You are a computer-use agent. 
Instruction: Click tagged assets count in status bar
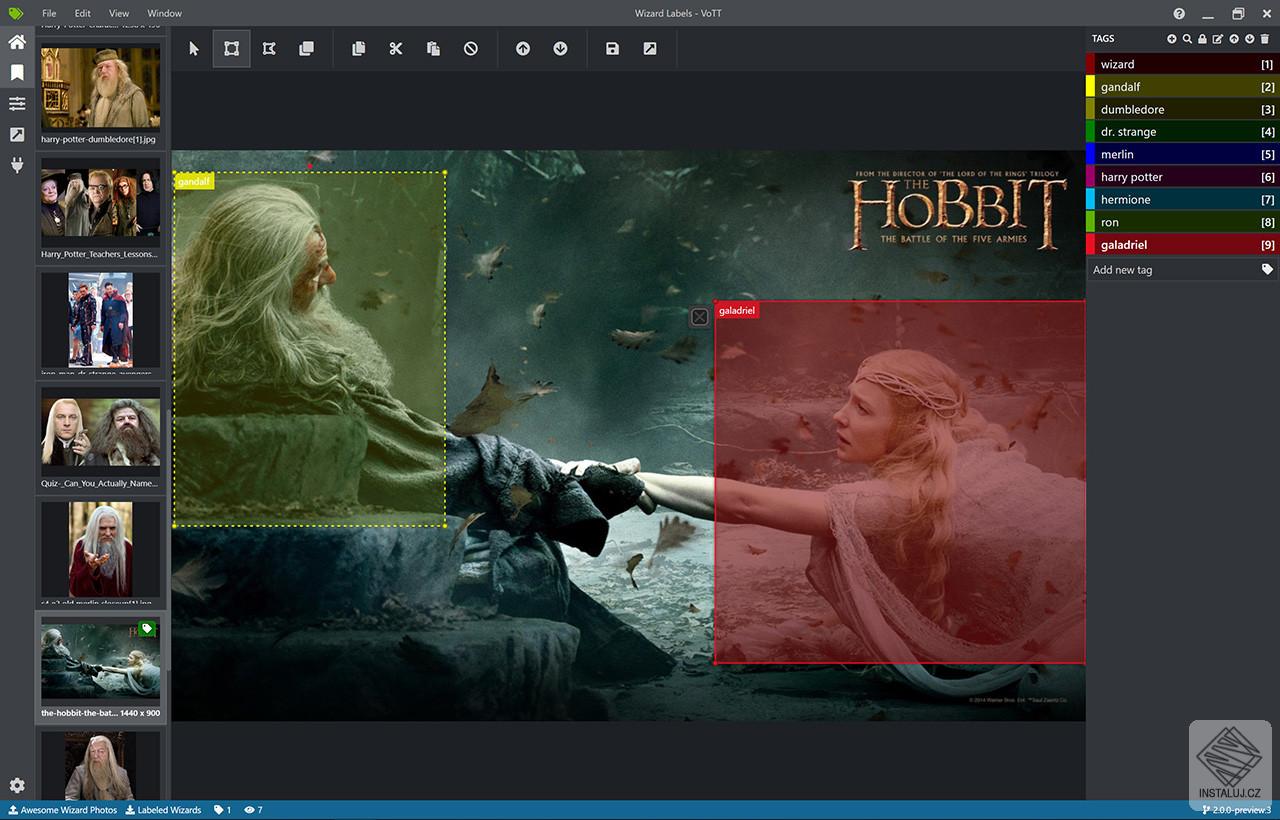pyautogui.click(x=223, y=810)
